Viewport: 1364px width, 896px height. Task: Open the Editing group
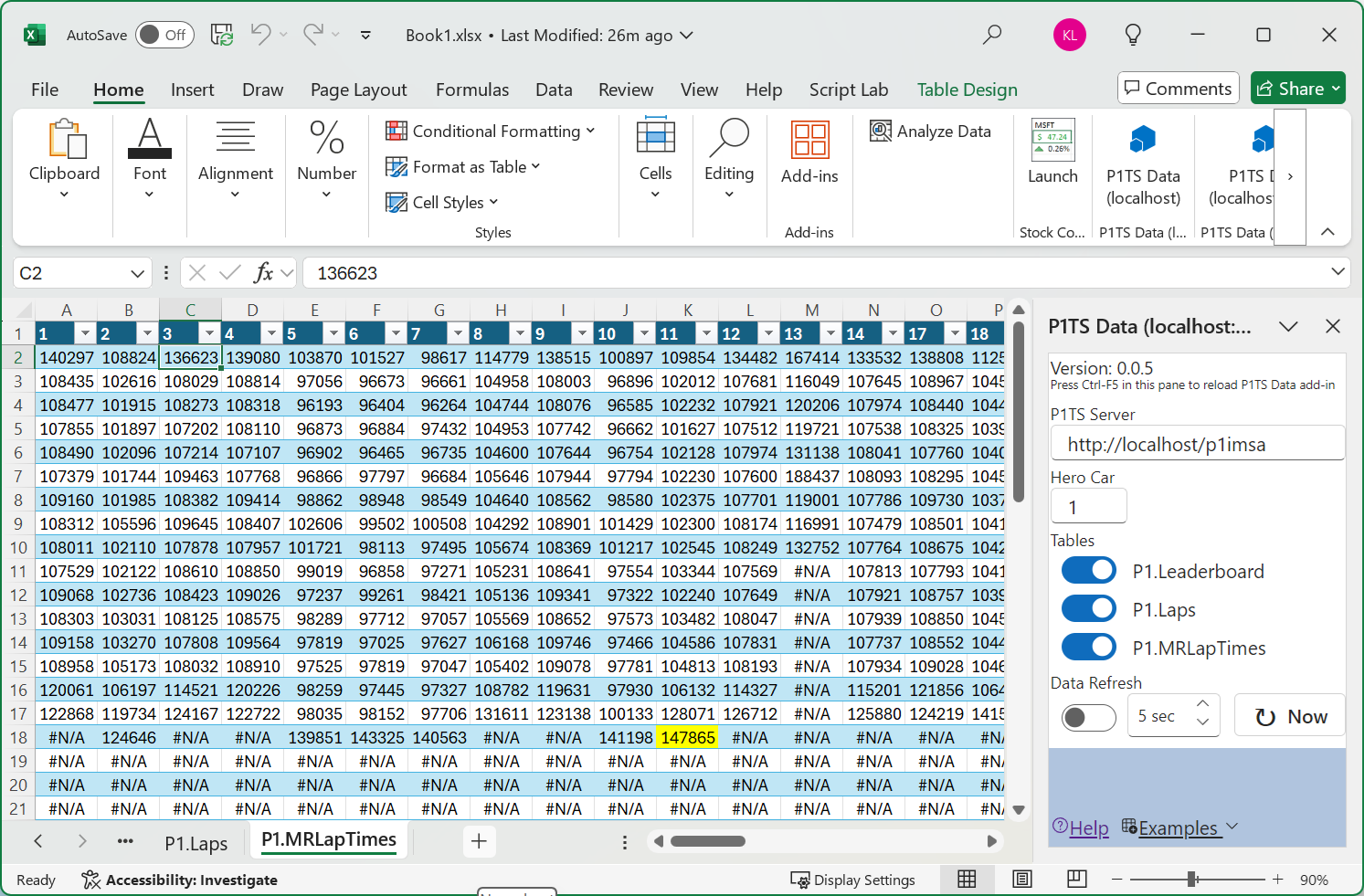click(x=729, y=159)
